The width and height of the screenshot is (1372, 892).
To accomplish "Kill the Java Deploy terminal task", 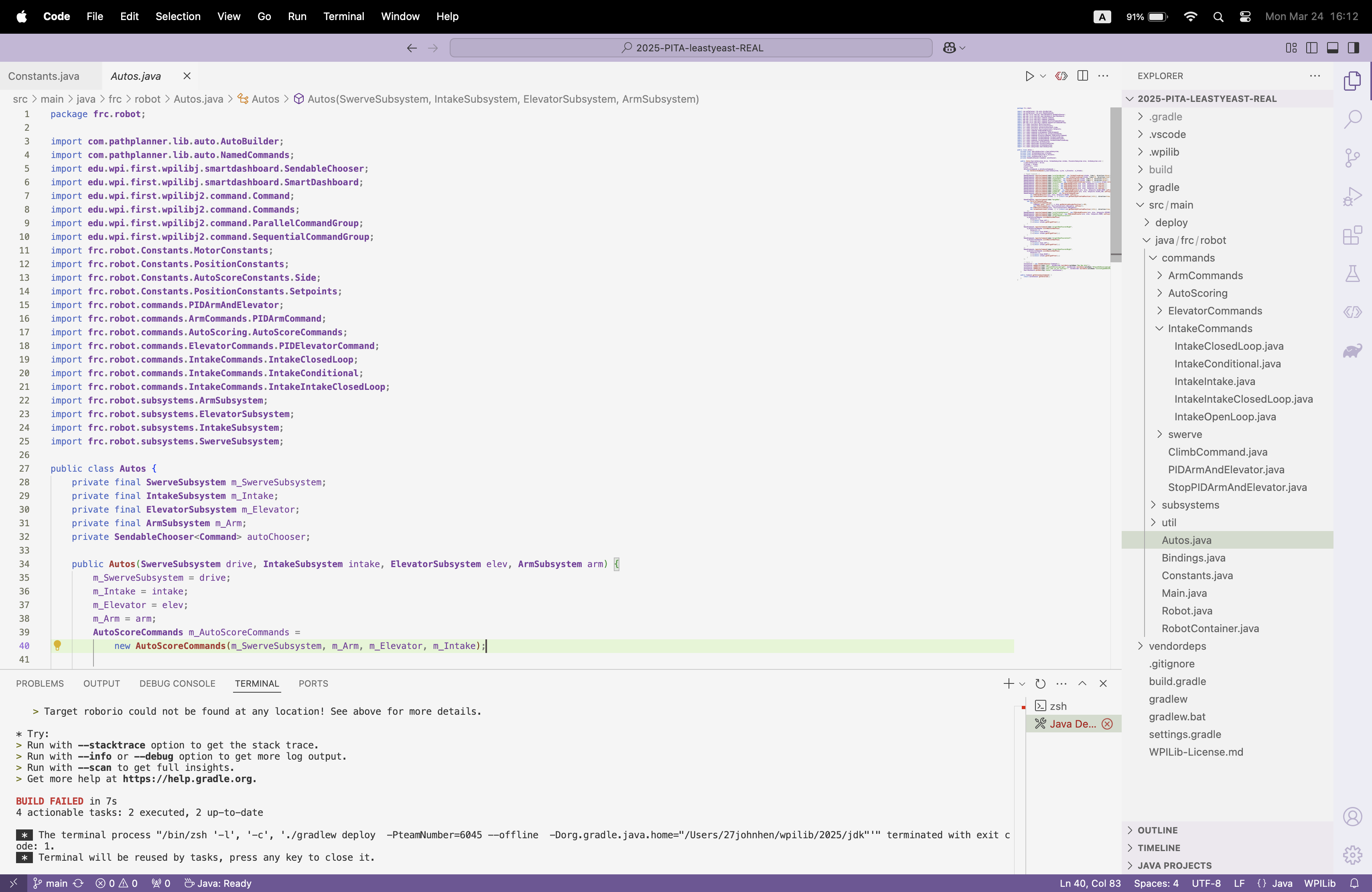I will tap(1107, 724).
